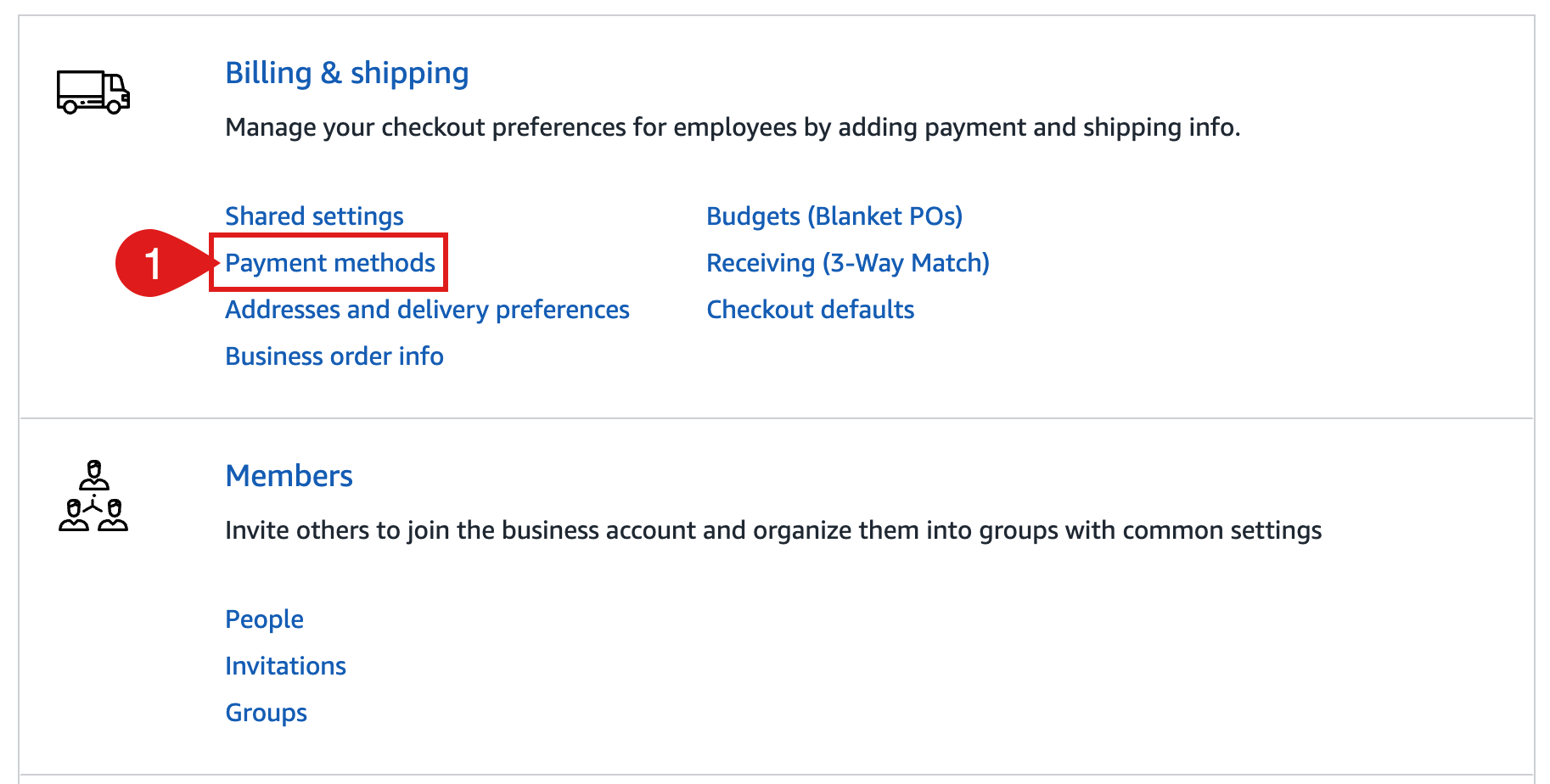Open the People link
Image resolution: width=1550 pixels, height=784 pixels.
coord(264,619)
